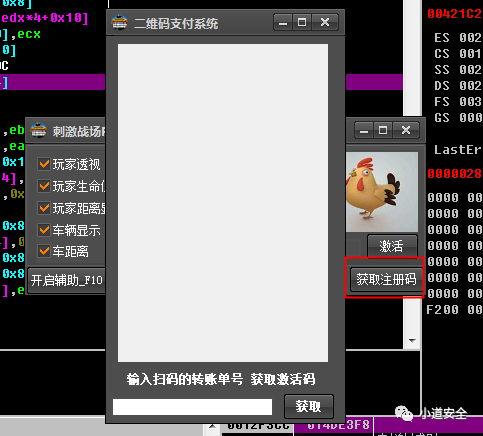Click the 刺激战场 window title icon
The image size is (483, 436).
tap(38, 131)
